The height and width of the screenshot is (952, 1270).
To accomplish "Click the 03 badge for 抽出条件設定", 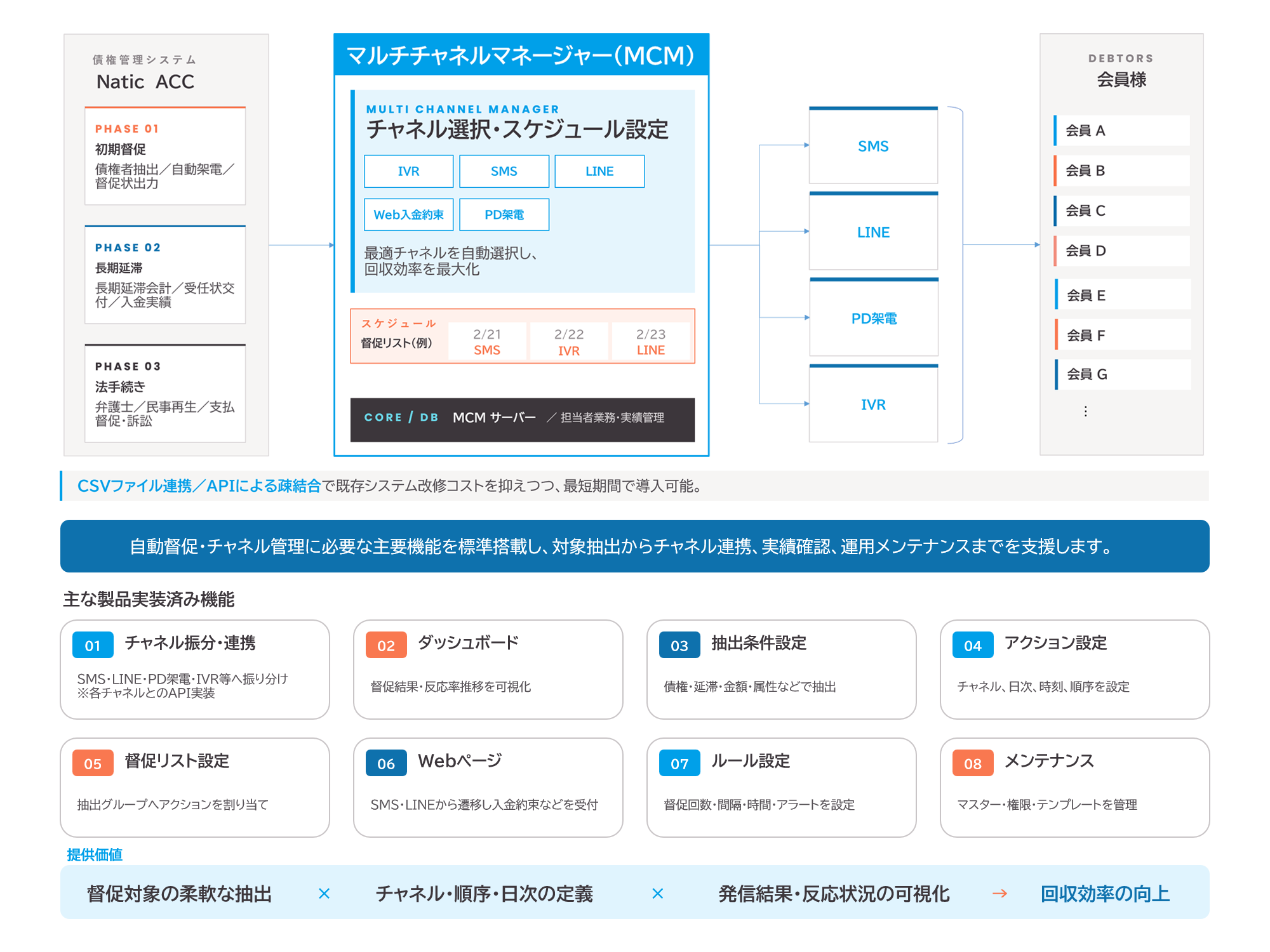I will click(x=679, y=645).
